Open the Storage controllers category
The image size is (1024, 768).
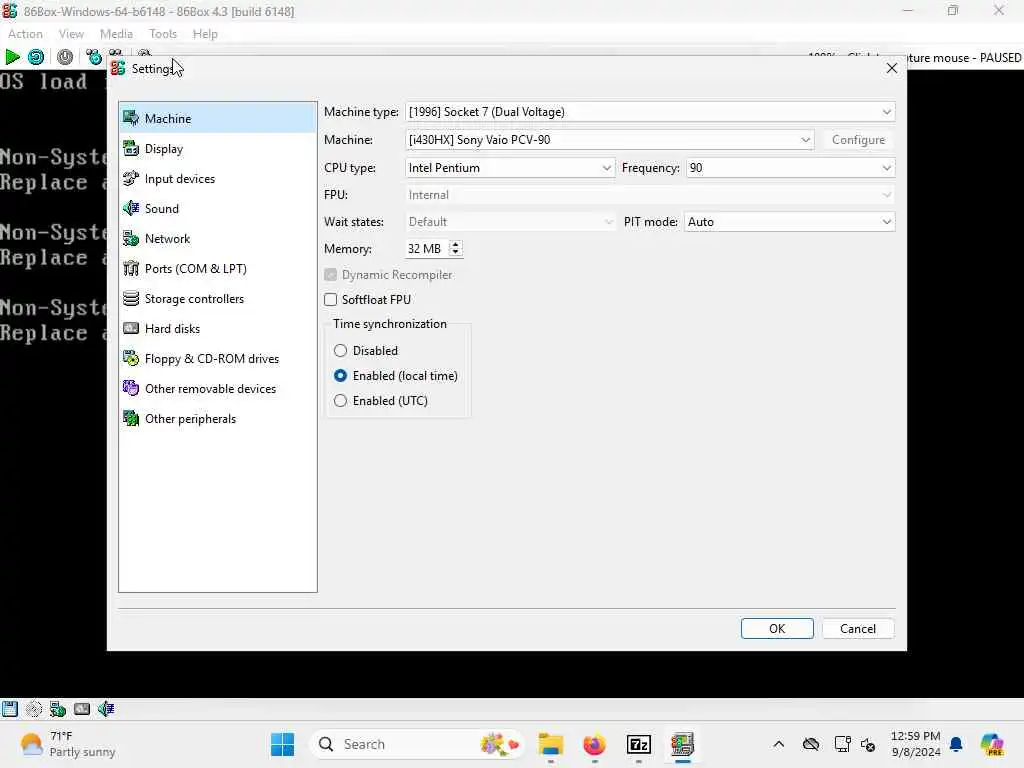click(217, 298)
